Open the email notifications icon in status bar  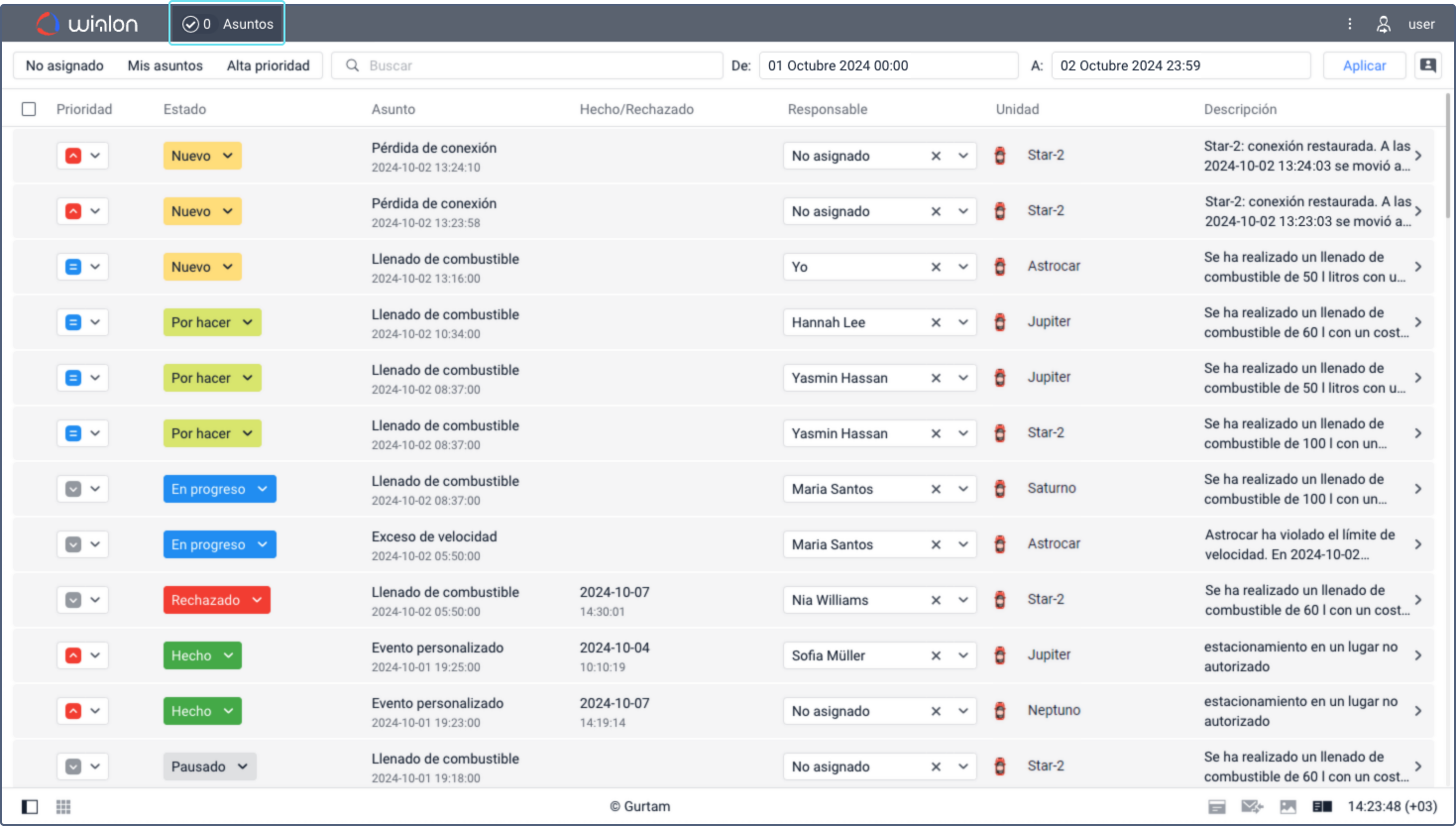click(x=1252, y=807)
